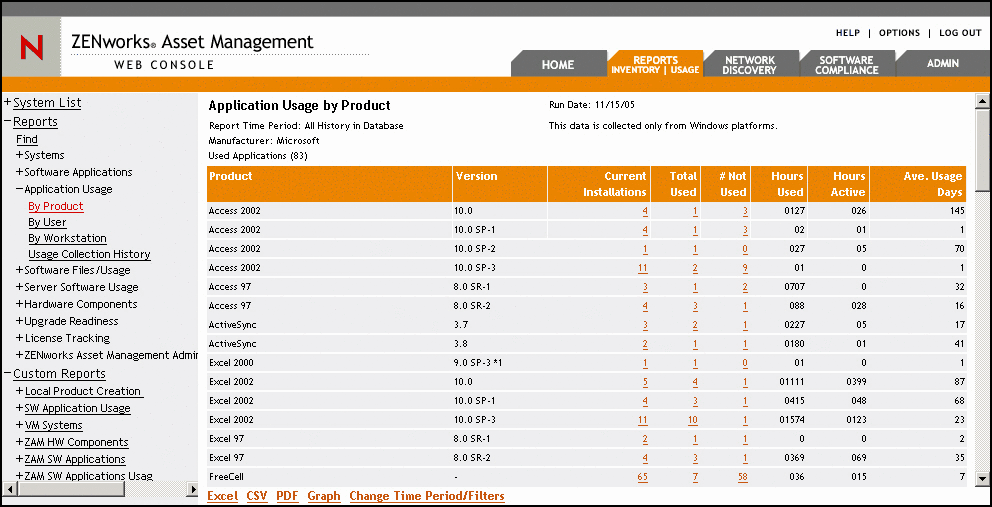The width and height of the screenshot is (992, 507).
Task: Select the By User report
Action: click(x=47, y=222)
